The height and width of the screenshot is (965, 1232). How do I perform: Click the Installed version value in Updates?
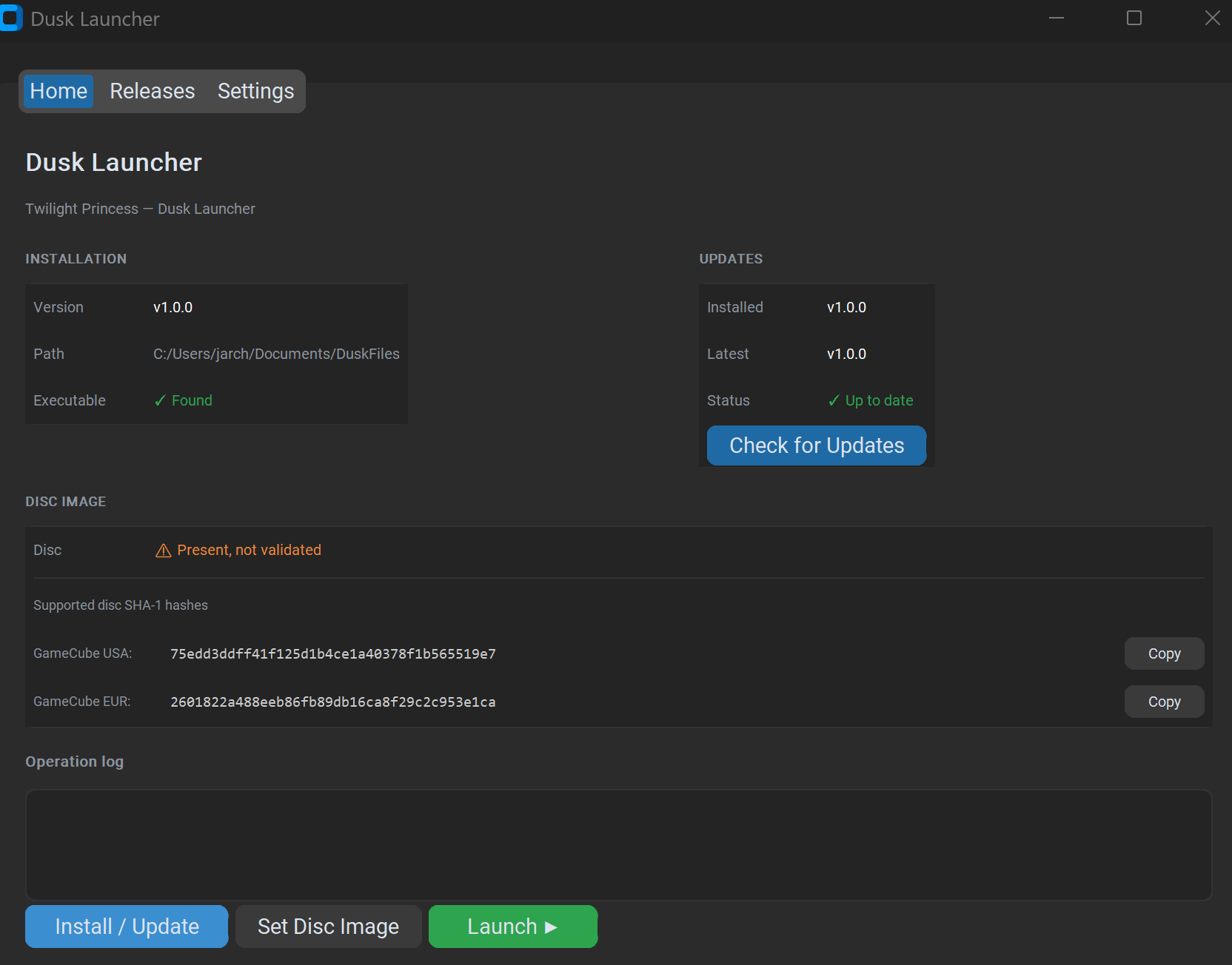pyautogui.click(x=846, y=307)
